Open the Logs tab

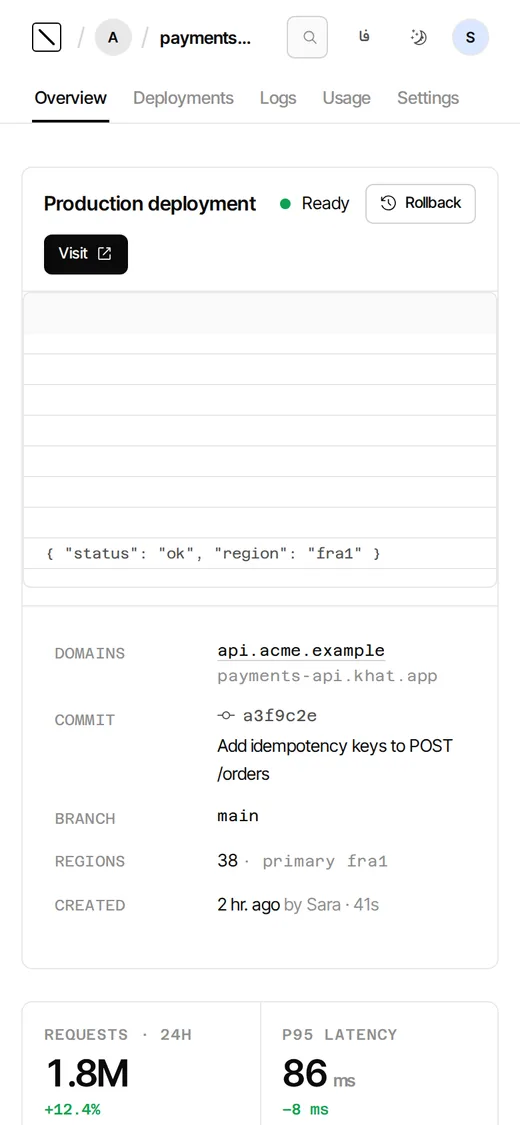pos(278,98)
